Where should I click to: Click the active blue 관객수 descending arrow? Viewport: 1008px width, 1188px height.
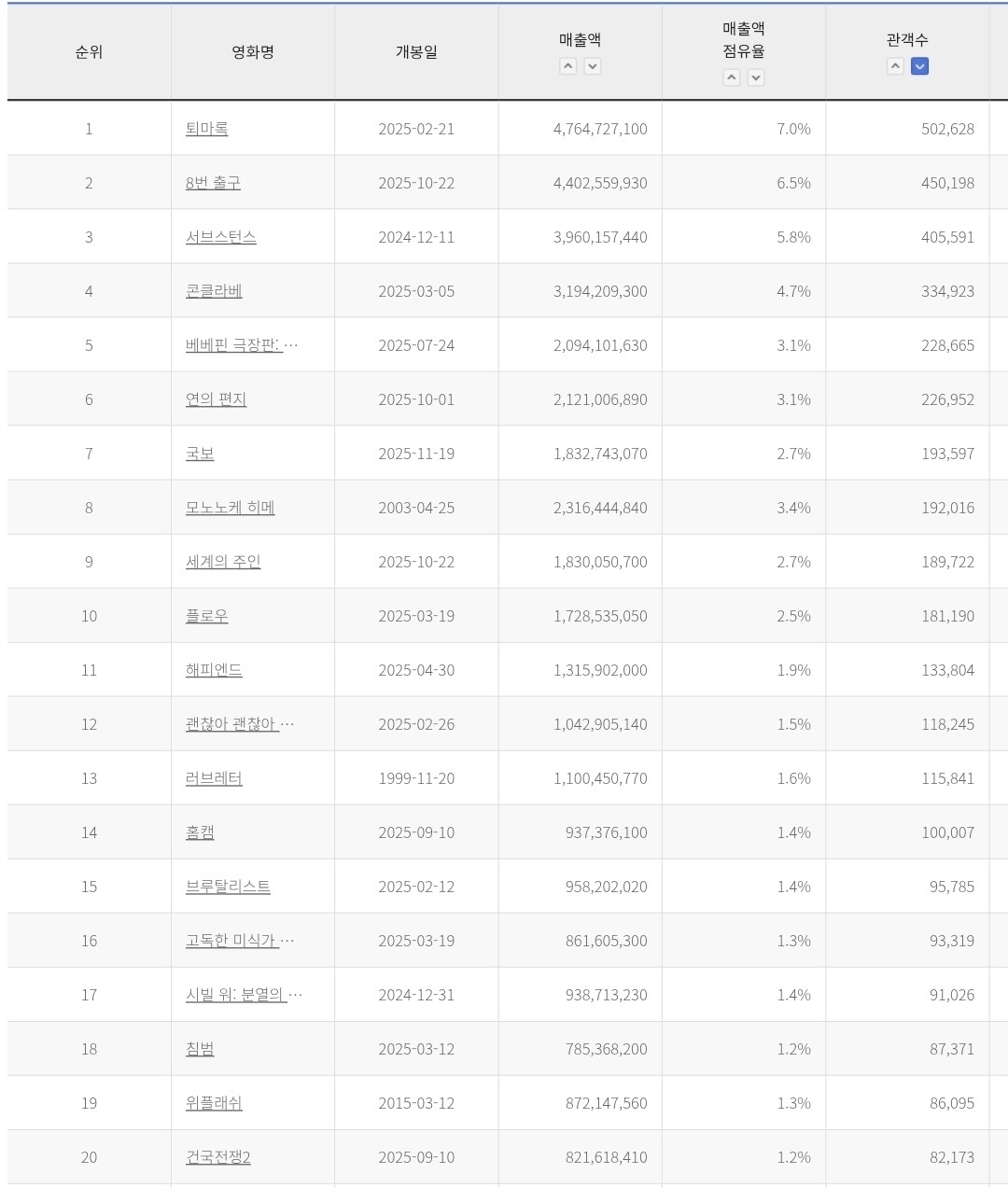pos(920,66)
